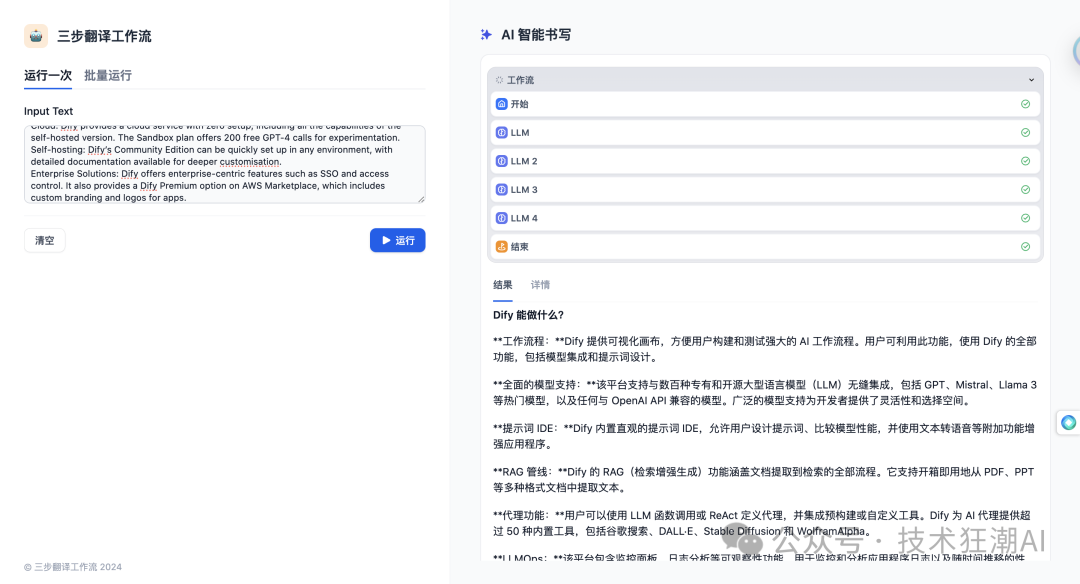The image size is (1080, 584).
Task: Expand the 开始 node row
Action: tap(765, 104)
